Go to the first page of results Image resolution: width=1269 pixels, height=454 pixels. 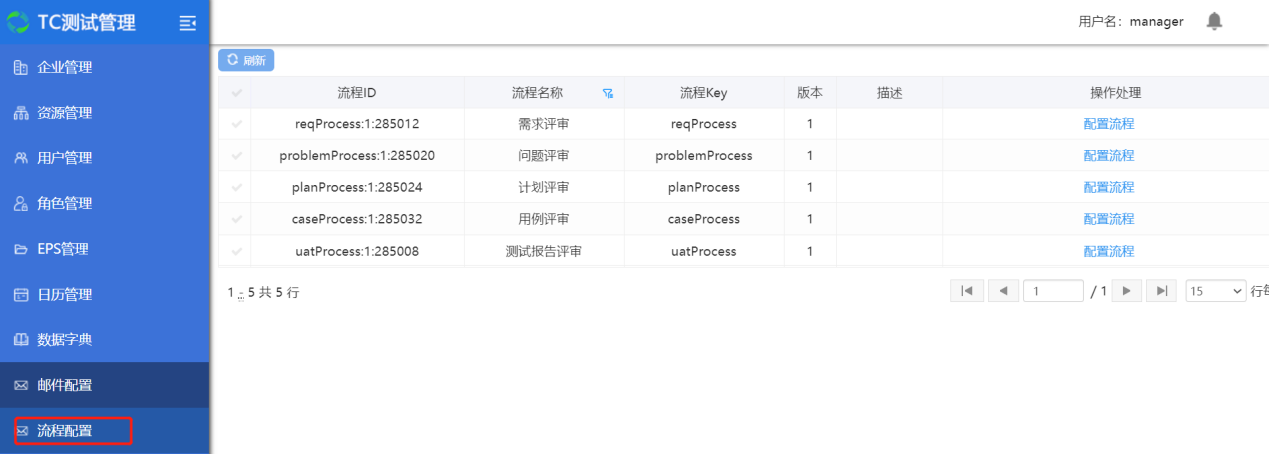[x=966, y=291]
